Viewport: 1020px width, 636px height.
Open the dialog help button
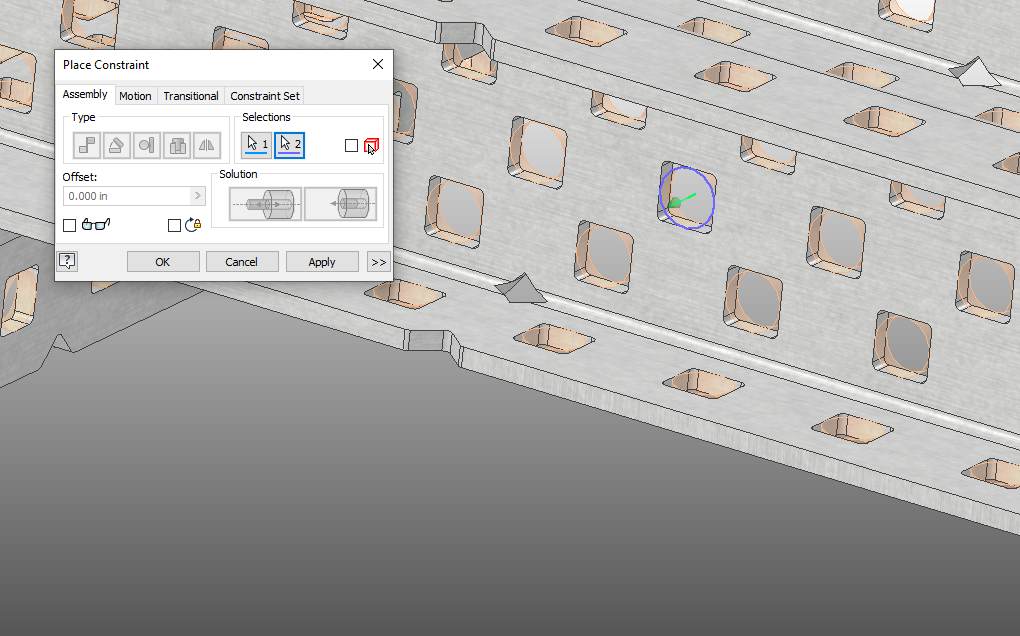pos(67,261)
